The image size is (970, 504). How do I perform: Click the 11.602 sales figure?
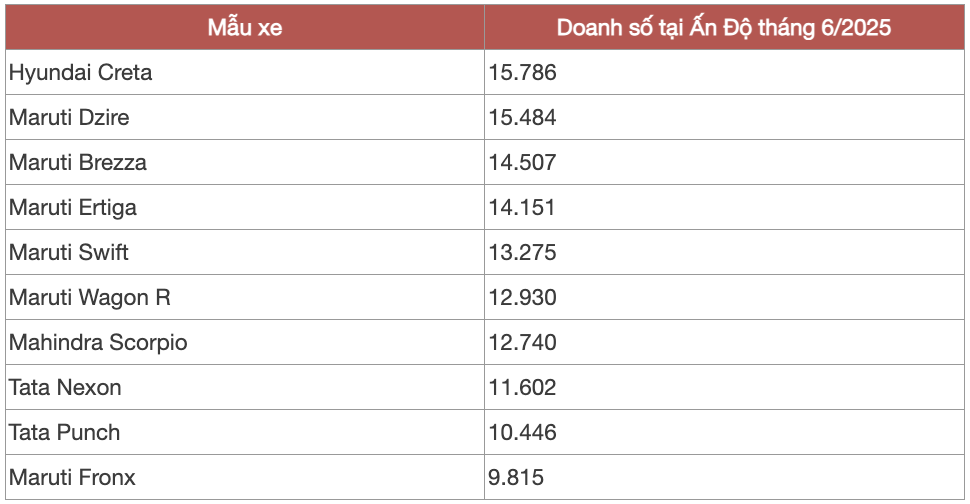[x=522, y=388]
